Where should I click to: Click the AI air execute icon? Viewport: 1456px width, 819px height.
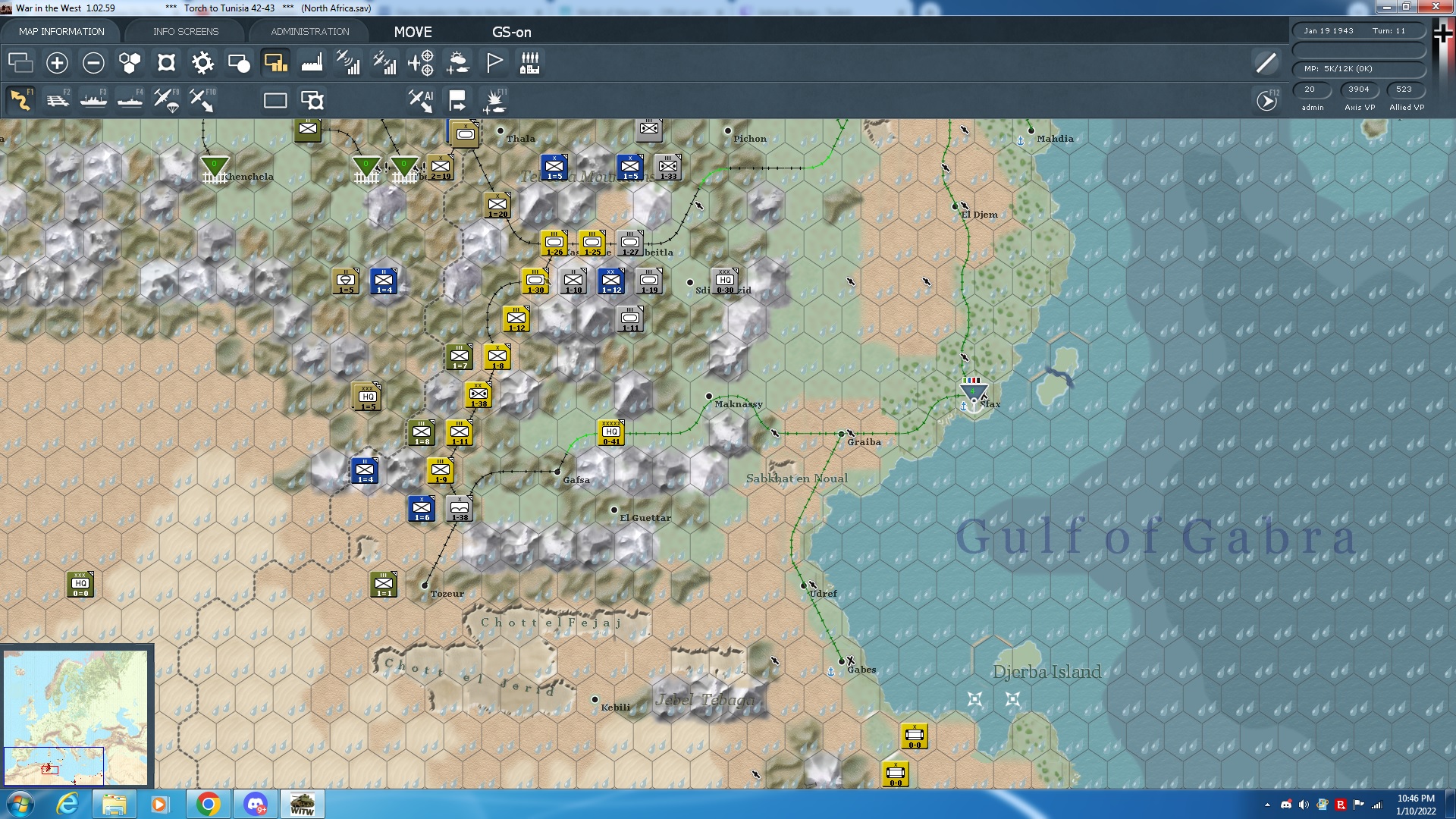coord(421,100)
